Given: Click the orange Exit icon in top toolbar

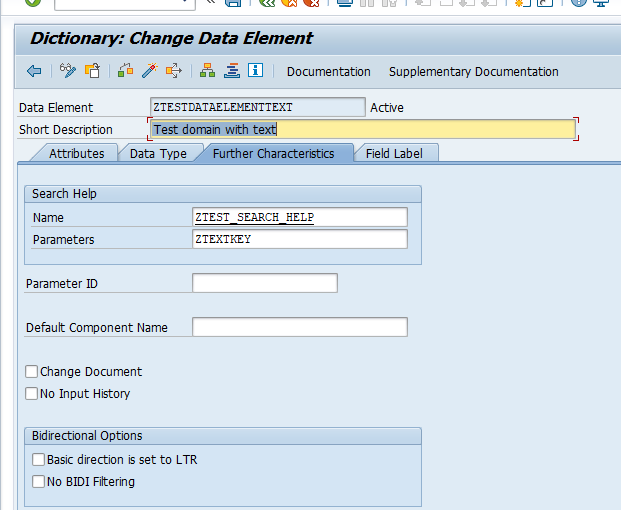Looking at the screenshot, I should 289,3.
